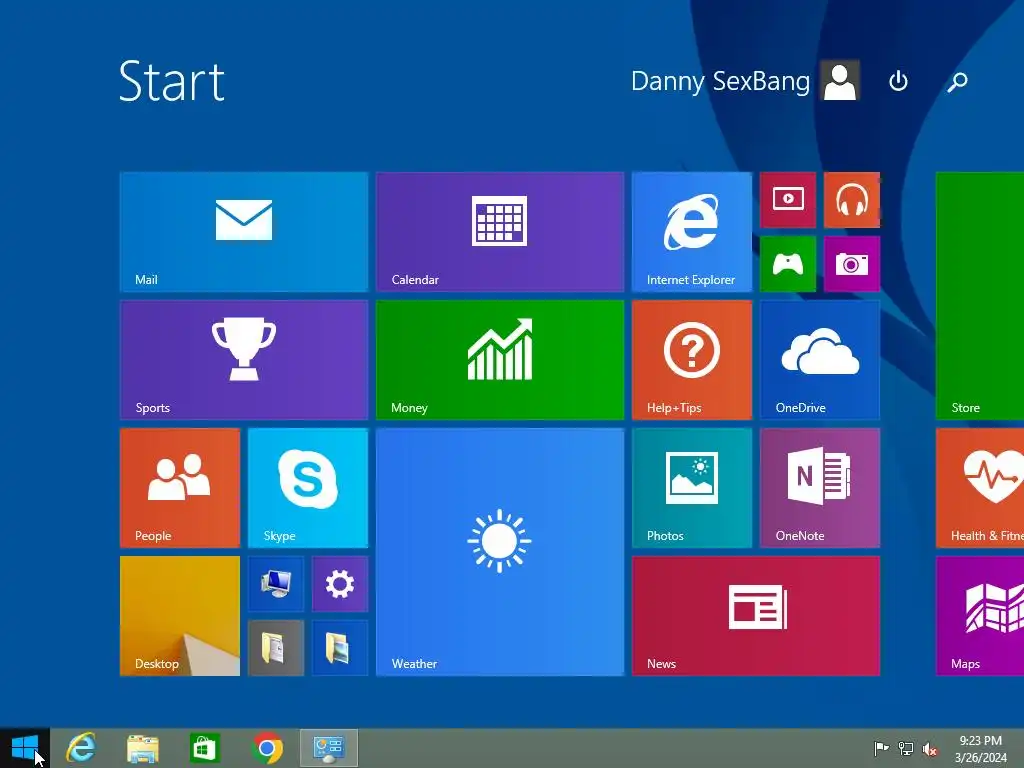Open PC settings gear tile
The width and height of the screenshot is (1024, 768).
pyautogui.click(x=340, y=584)
